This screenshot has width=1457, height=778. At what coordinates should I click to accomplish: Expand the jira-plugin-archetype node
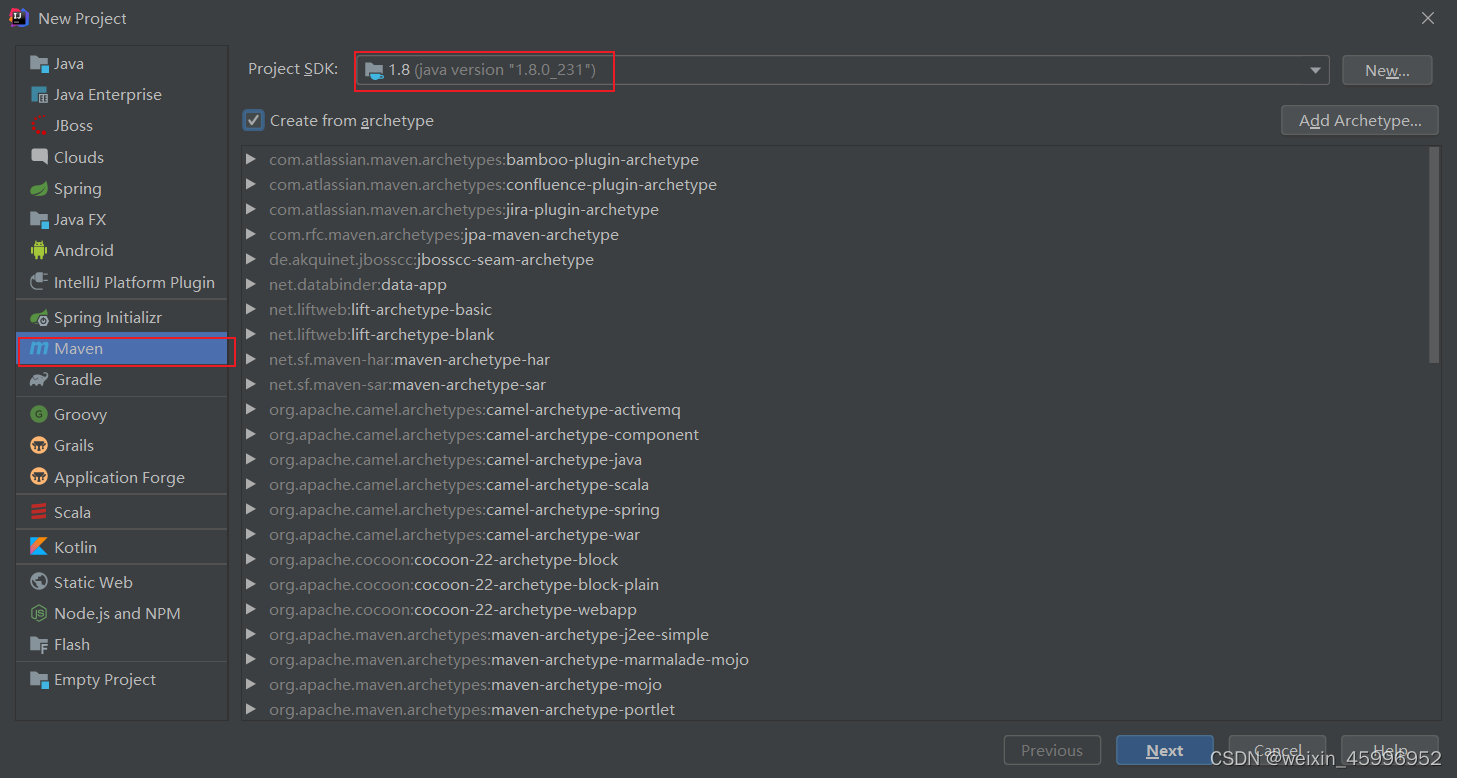(250, 209)
